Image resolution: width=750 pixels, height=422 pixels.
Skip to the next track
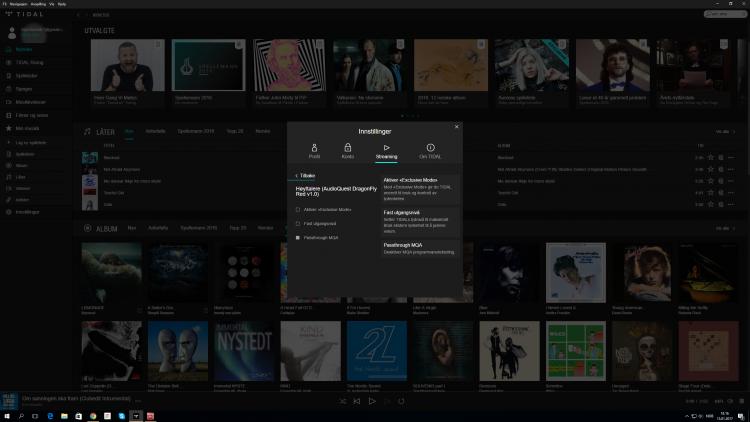pos(387,401)
